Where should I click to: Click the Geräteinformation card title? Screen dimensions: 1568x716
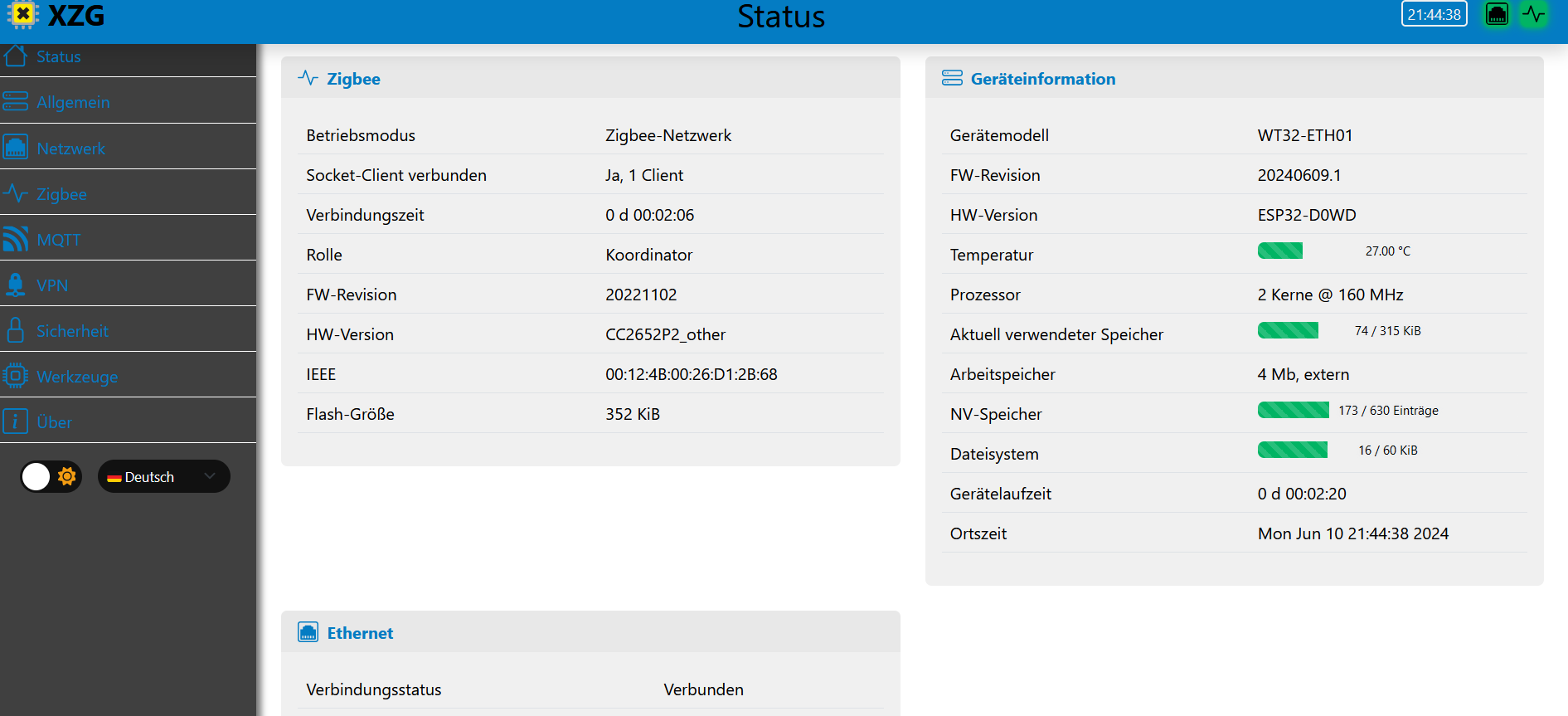[1042, 79]
